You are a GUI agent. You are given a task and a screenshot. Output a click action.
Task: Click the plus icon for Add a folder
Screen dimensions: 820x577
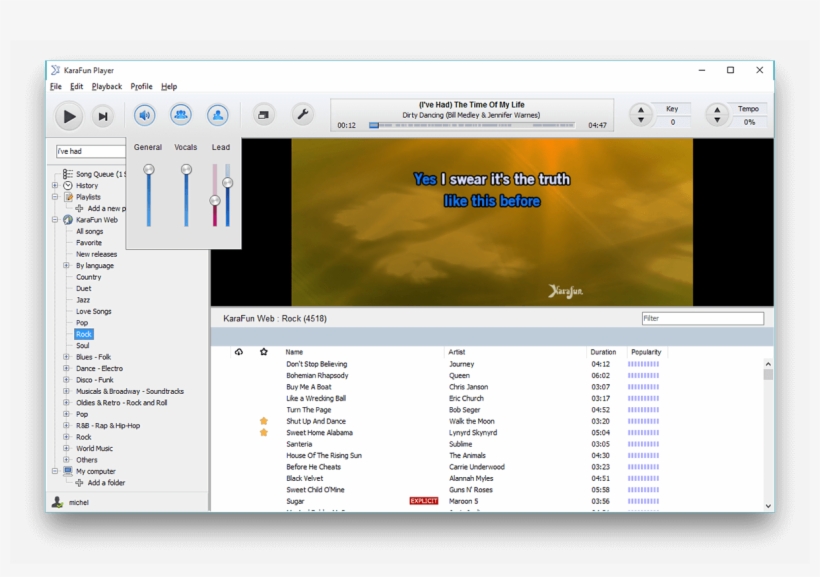[79, 482]
